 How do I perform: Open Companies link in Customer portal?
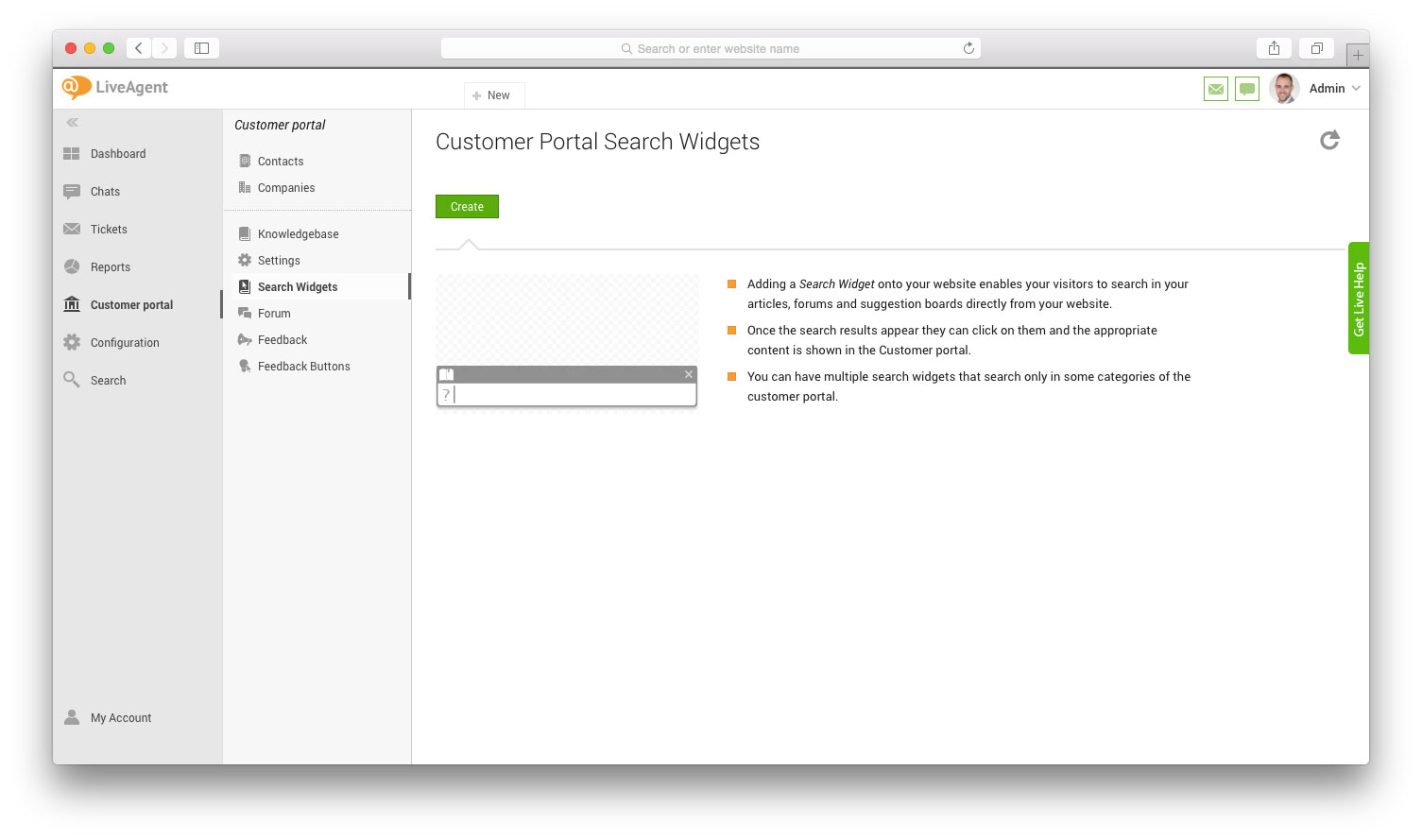(x=286, y=188)
